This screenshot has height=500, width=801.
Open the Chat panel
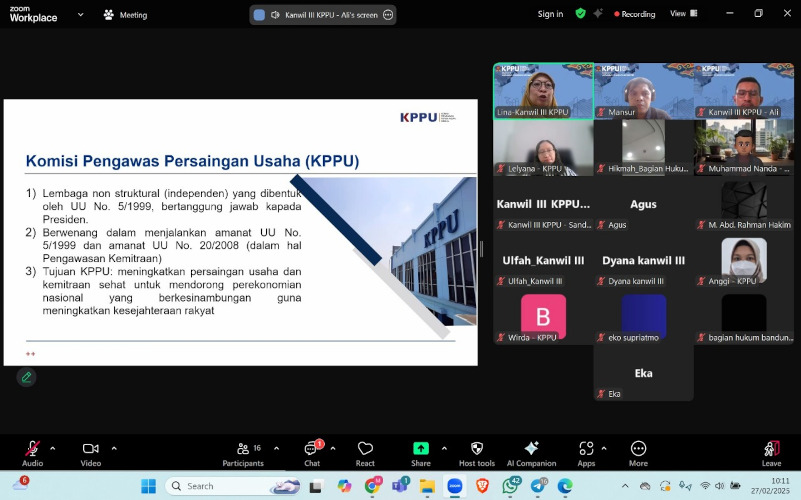[312, 454]
